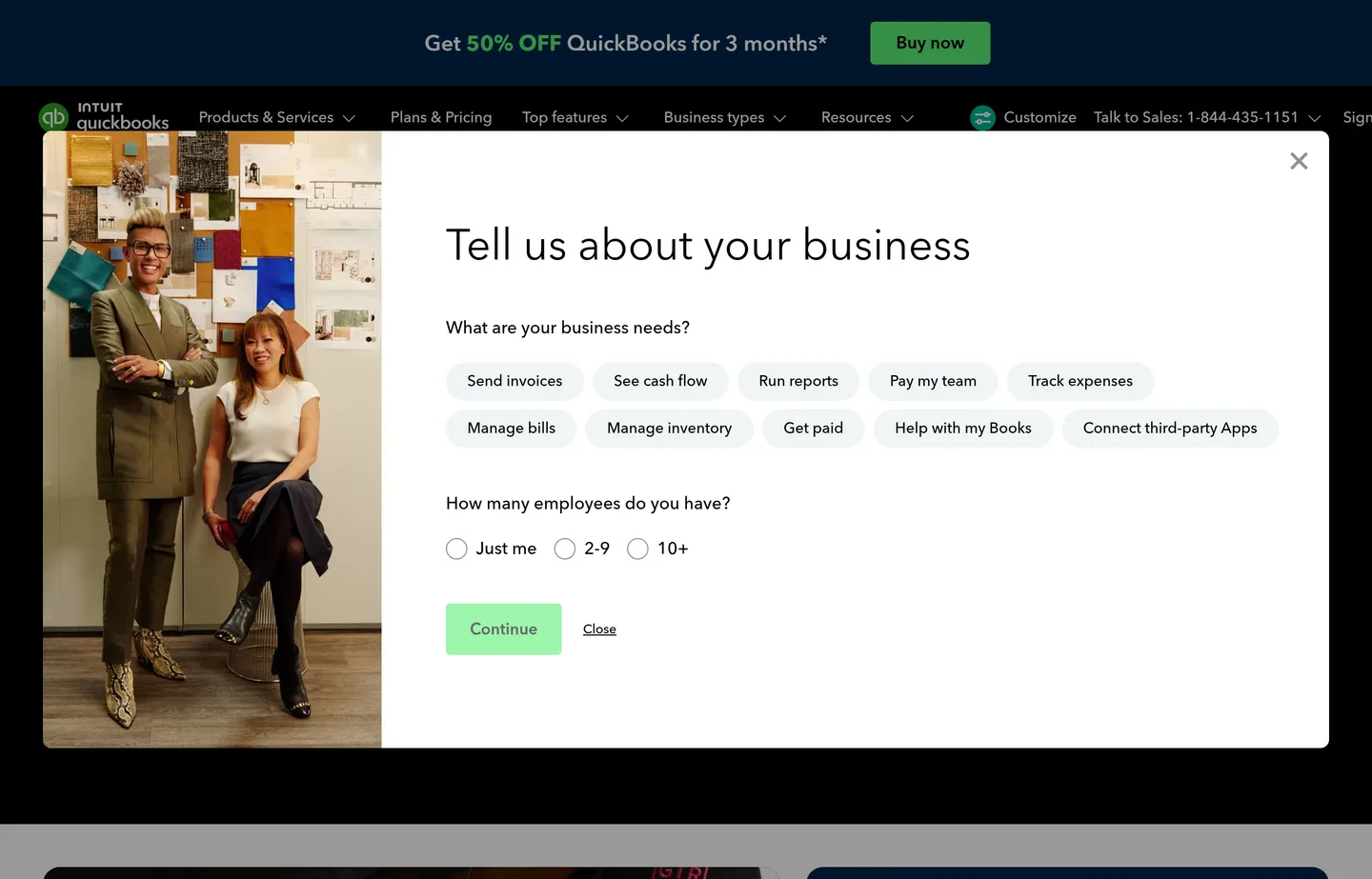Screen dimensions: 1372x879
Task: Click the Intuit QuickBooks logo
Action: [x=104, y=116]
